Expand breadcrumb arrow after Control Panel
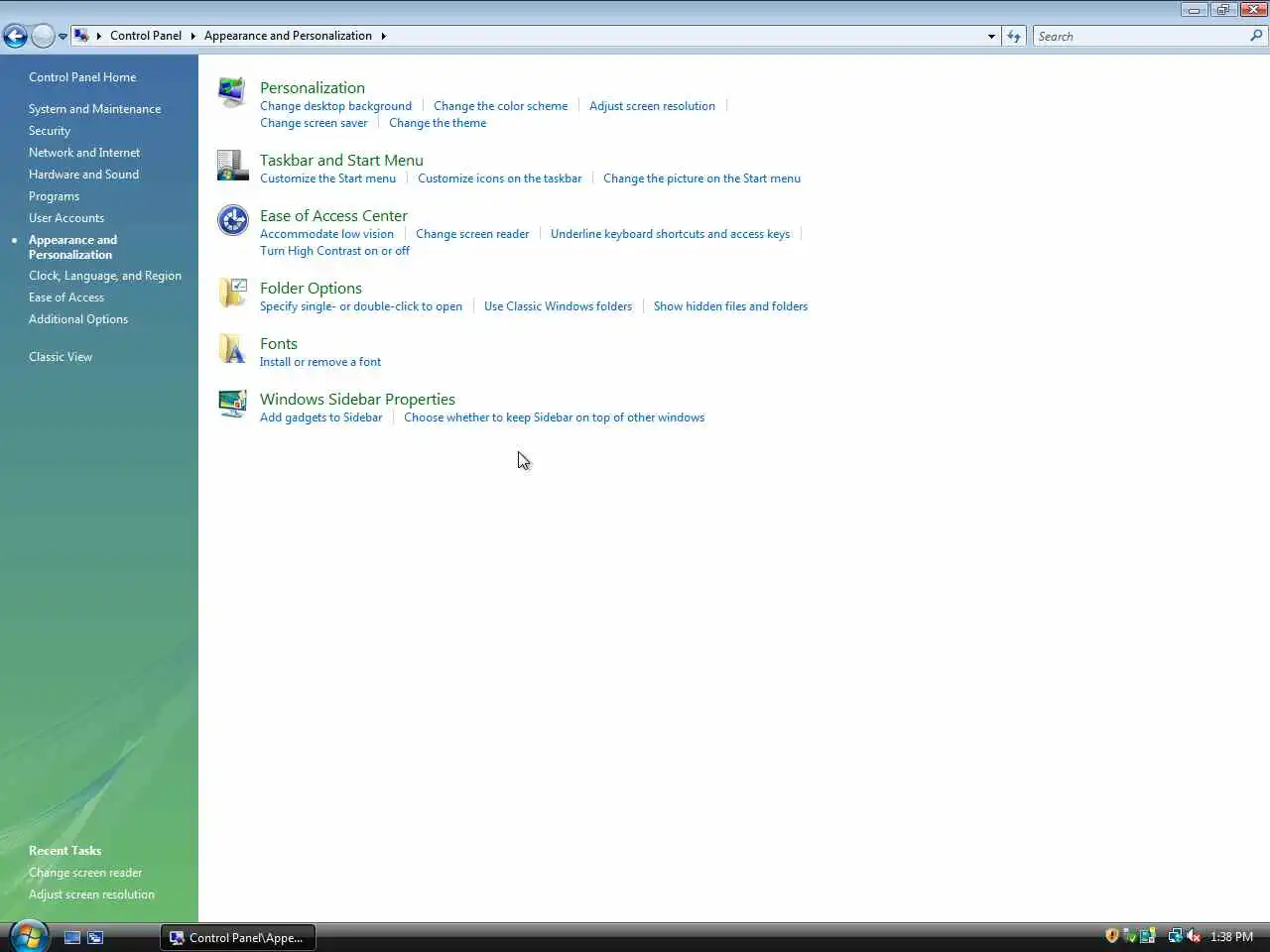Screen dimensions: 1270x952 click(193, 36)
